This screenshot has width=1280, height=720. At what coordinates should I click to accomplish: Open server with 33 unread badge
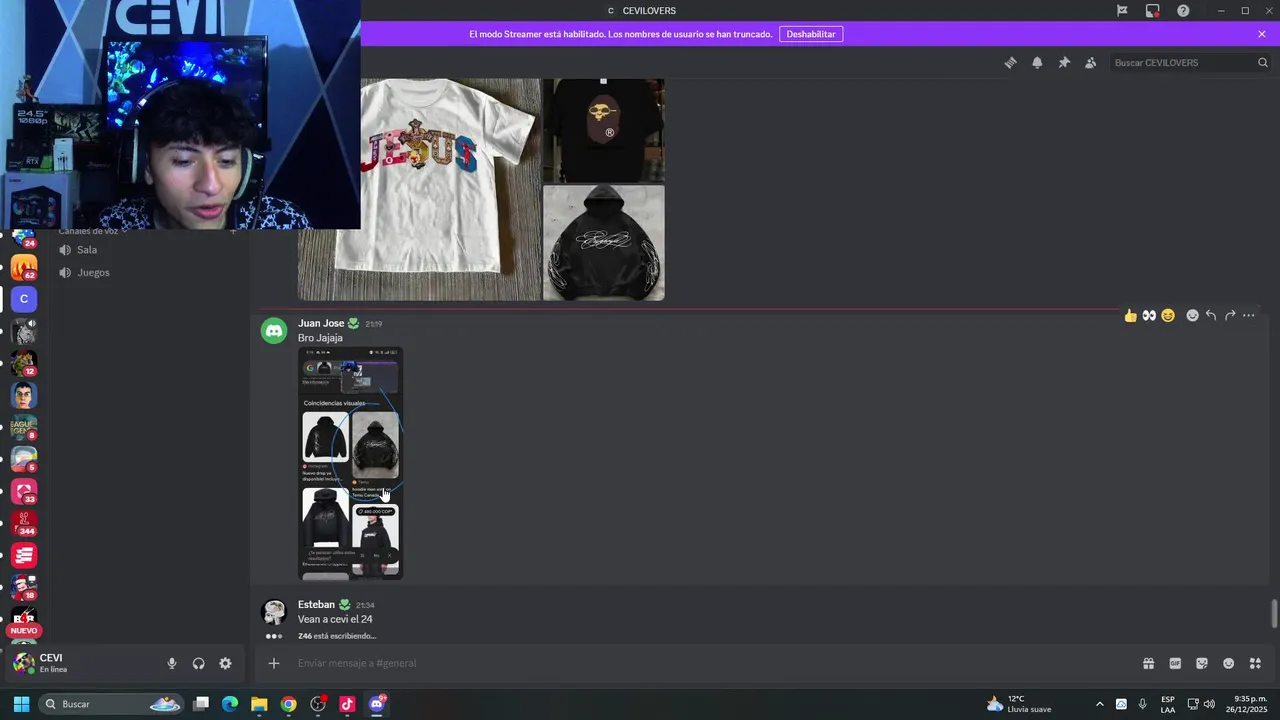(24, 491)
